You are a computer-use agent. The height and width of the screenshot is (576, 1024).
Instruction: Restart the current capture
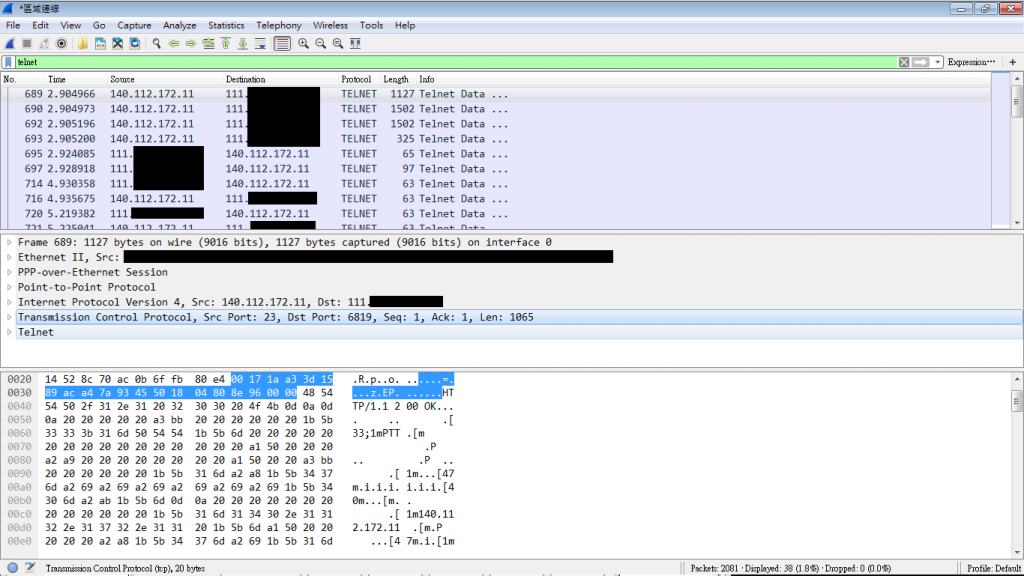point(44,44)
